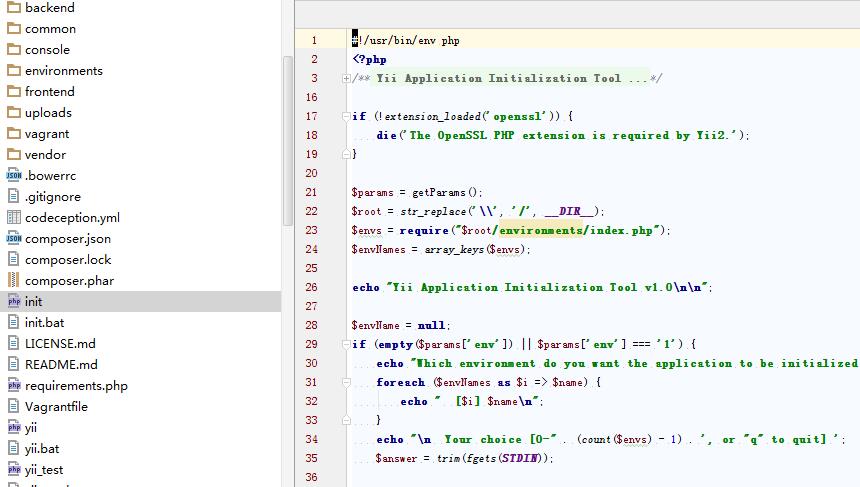Select the frontend folder in the tree
This screenshot has height=487, width=860.
coord(49,92)
